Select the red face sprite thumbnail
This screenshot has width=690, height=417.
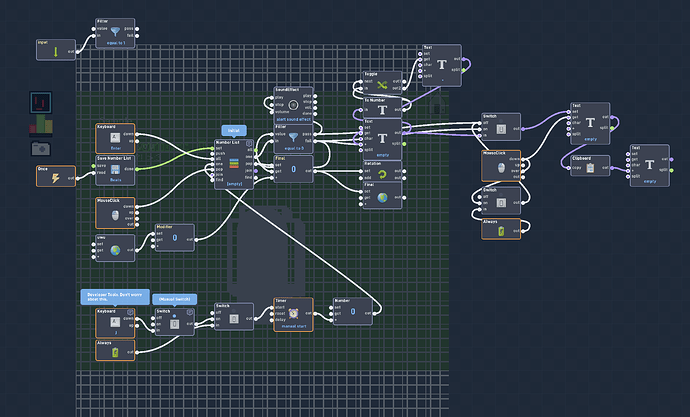pyautogui.click(x=41, y=102)
